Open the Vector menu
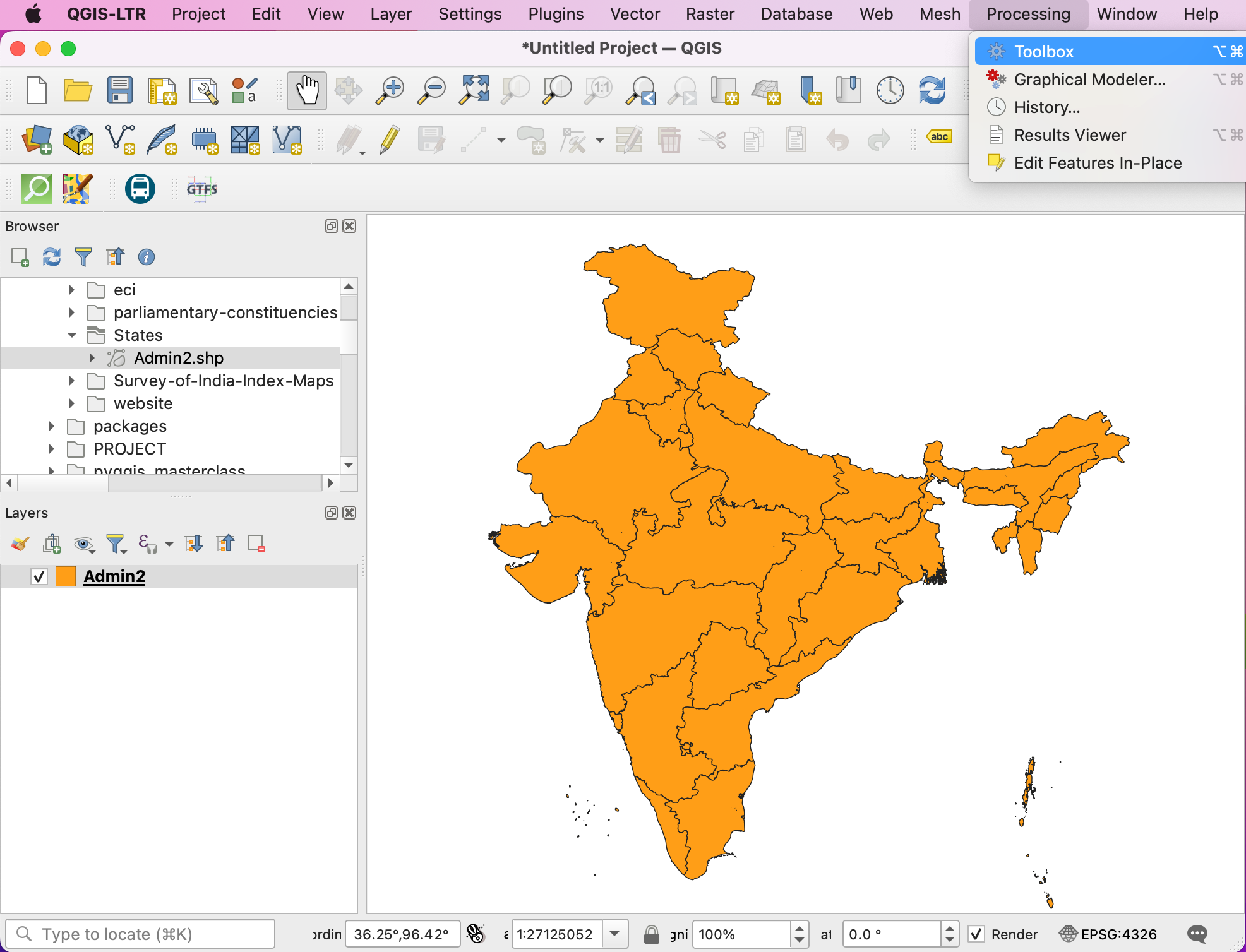Image resolution: width=1246 pixels, height=952 pixels. coord(634,14)
